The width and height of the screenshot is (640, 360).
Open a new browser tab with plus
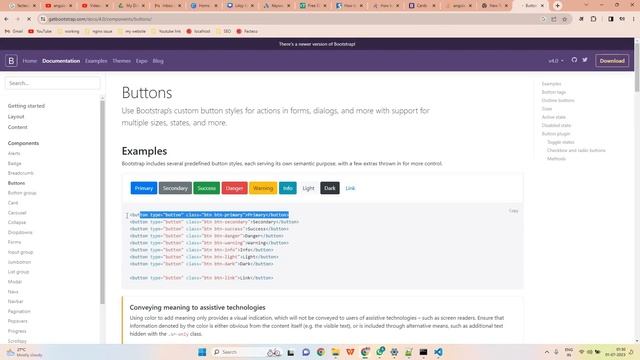tap(558, 6)
